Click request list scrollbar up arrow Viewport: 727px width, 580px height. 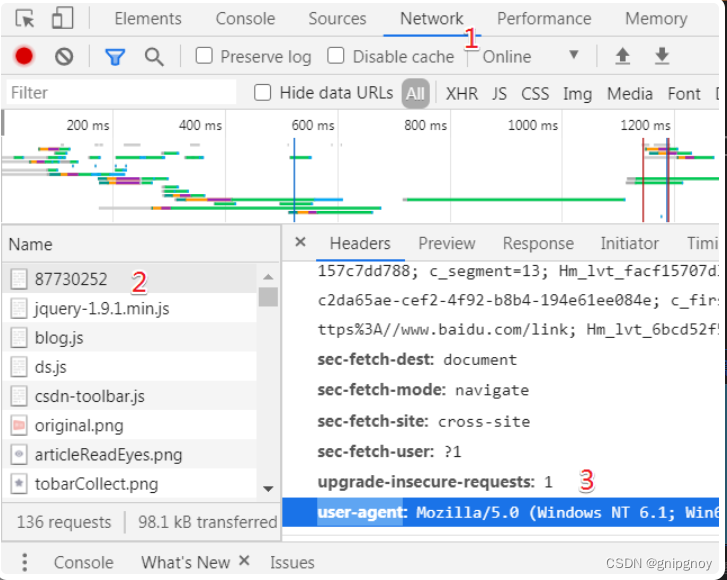tap(268, 277)
